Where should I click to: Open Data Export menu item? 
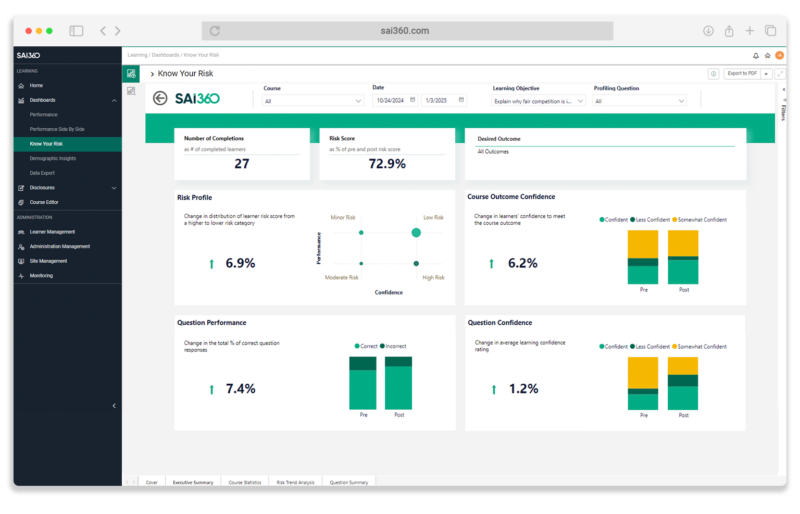42,174
